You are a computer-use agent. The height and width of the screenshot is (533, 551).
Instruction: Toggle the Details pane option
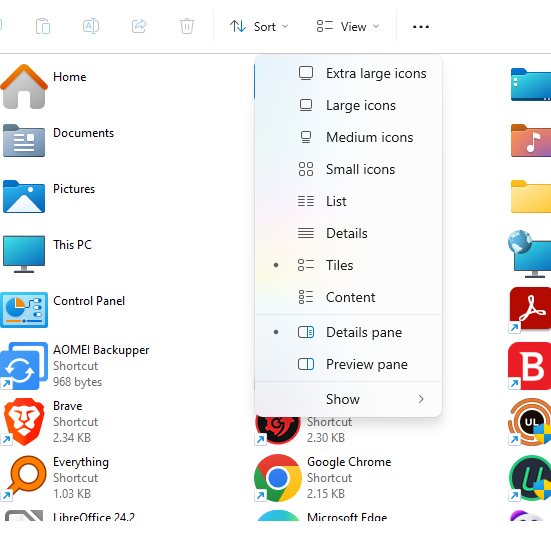348,332
